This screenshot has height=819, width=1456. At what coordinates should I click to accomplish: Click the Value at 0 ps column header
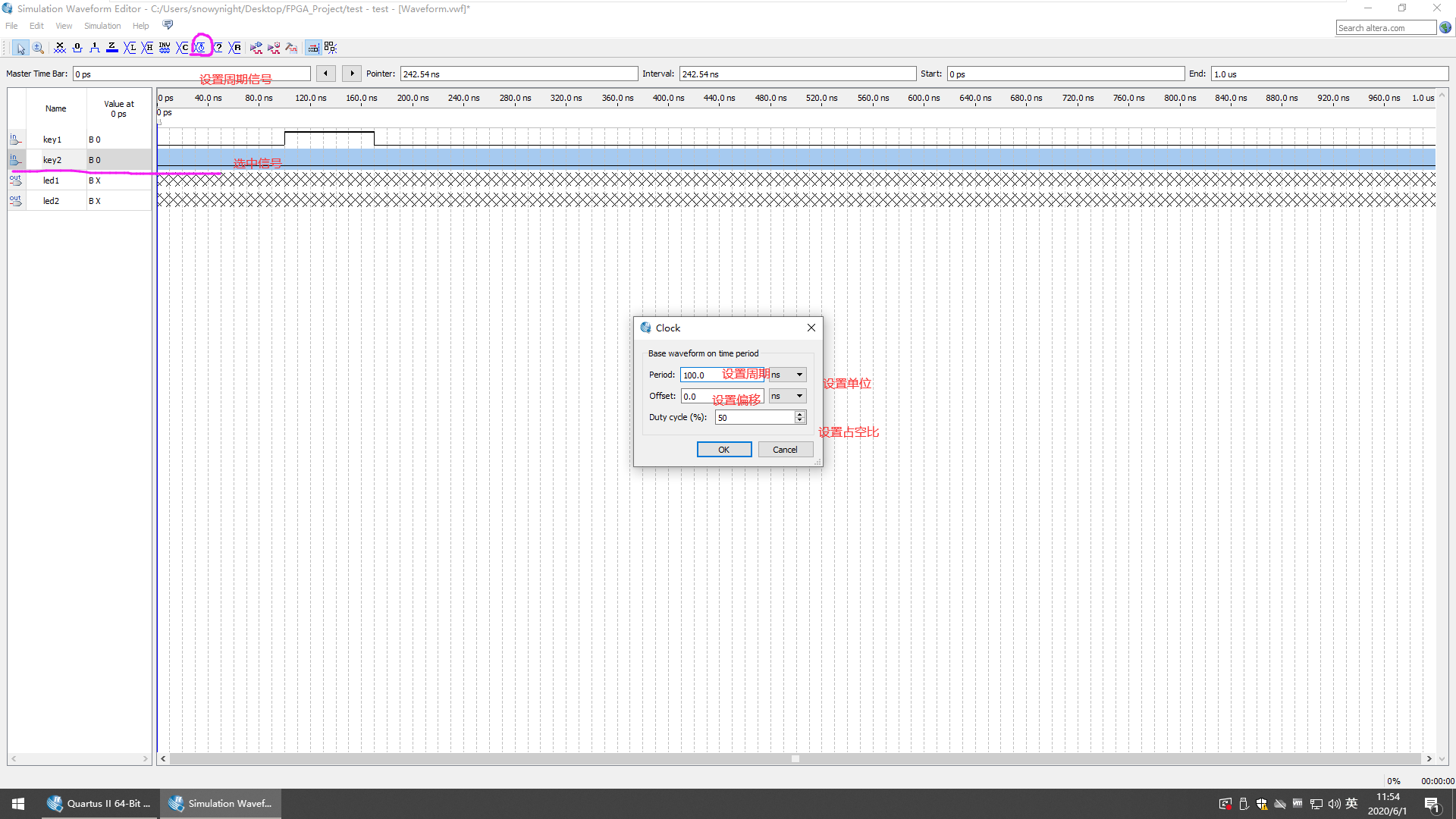(118, 108)
